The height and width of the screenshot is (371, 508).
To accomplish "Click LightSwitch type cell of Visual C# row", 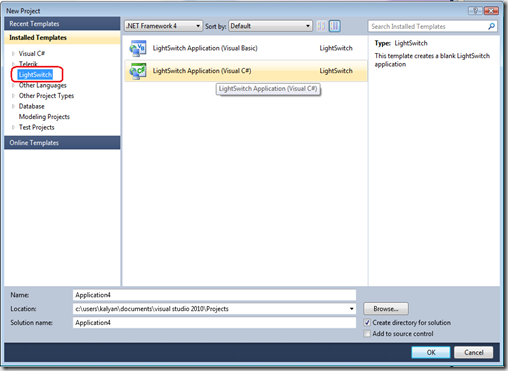I will pyautogui.click(x=336, y=71).
